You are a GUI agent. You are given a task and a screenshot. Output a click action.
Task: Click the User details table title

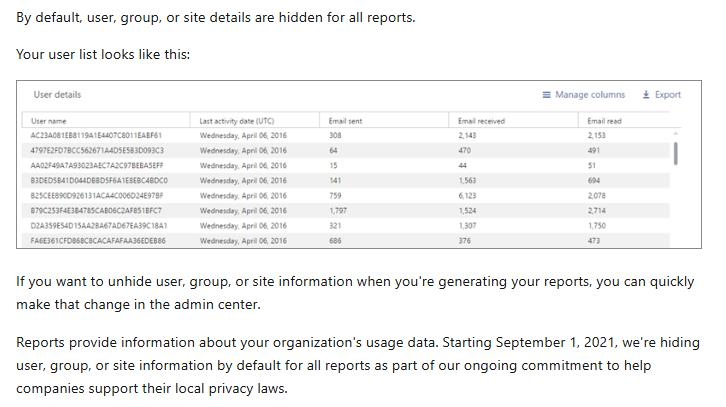coord(57,95)
